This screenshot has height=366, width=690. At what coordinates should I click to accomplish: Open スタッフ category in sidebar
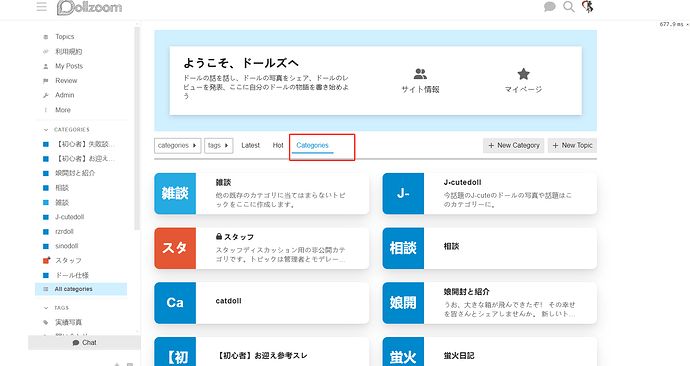68,260
